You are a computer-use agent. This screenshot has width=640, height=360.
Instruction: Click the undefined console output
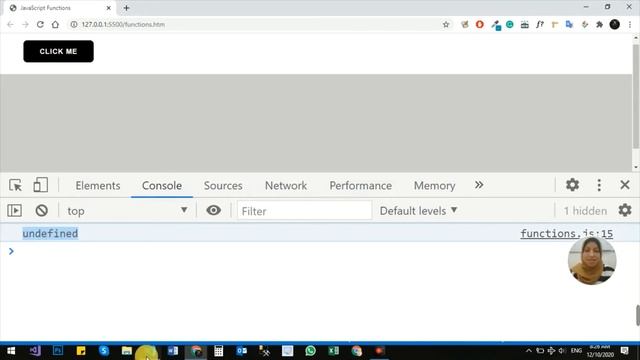50,233
